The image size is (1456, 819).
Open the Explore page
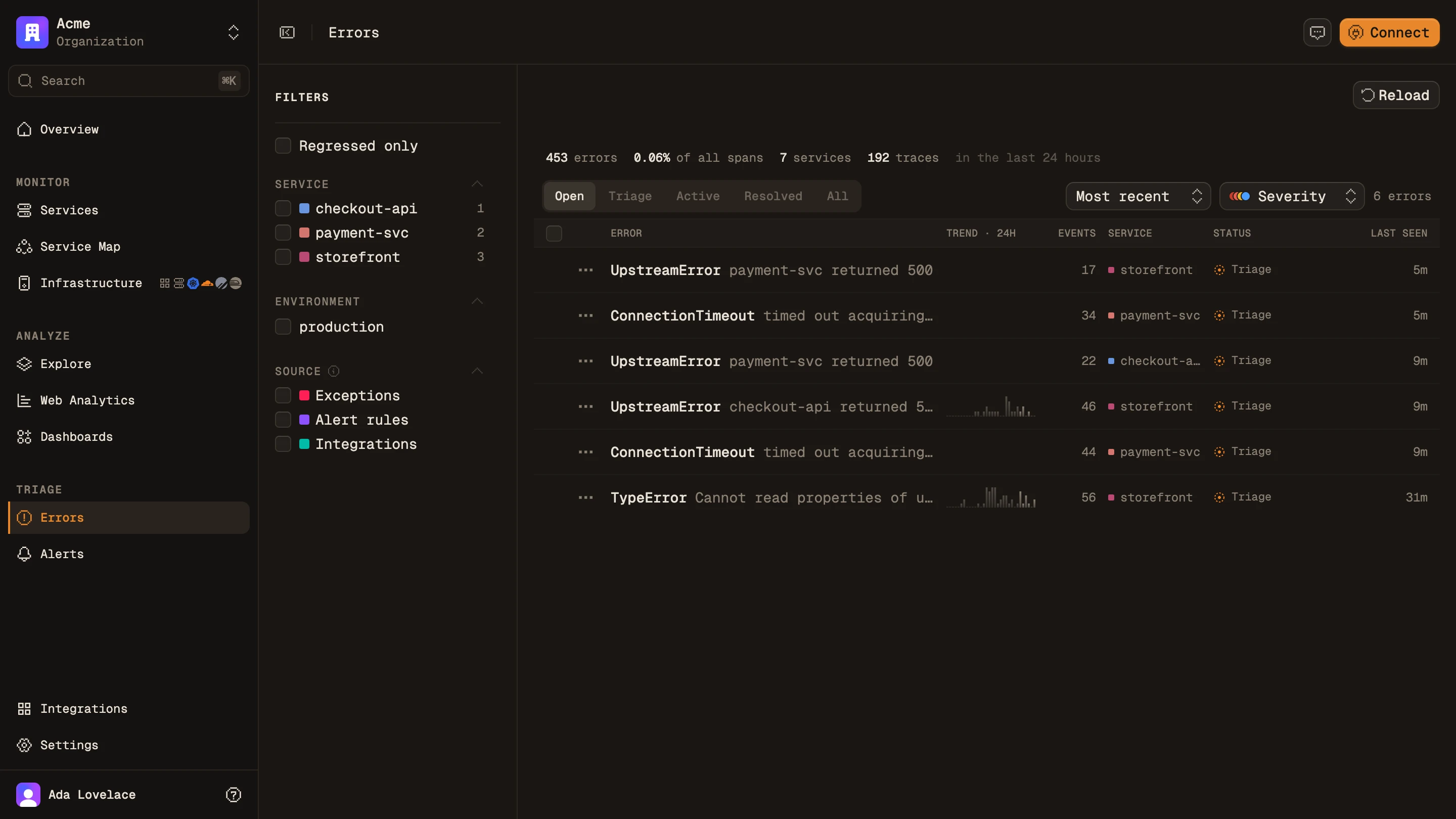click(129, 364)
